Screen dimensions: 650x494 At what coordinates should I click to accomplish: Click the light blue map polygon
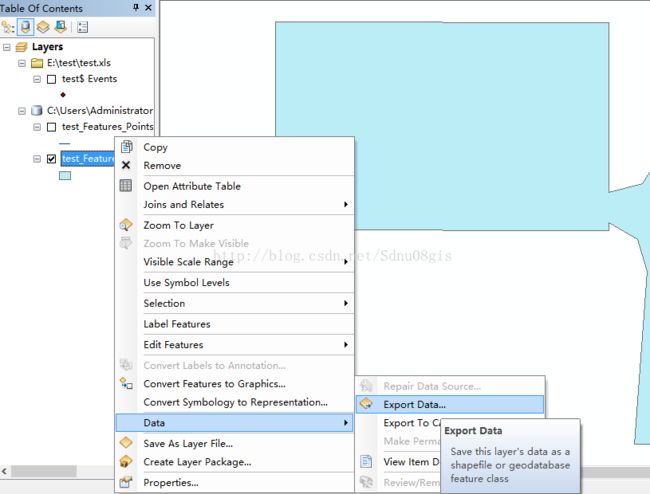click(x=442, y=126)
